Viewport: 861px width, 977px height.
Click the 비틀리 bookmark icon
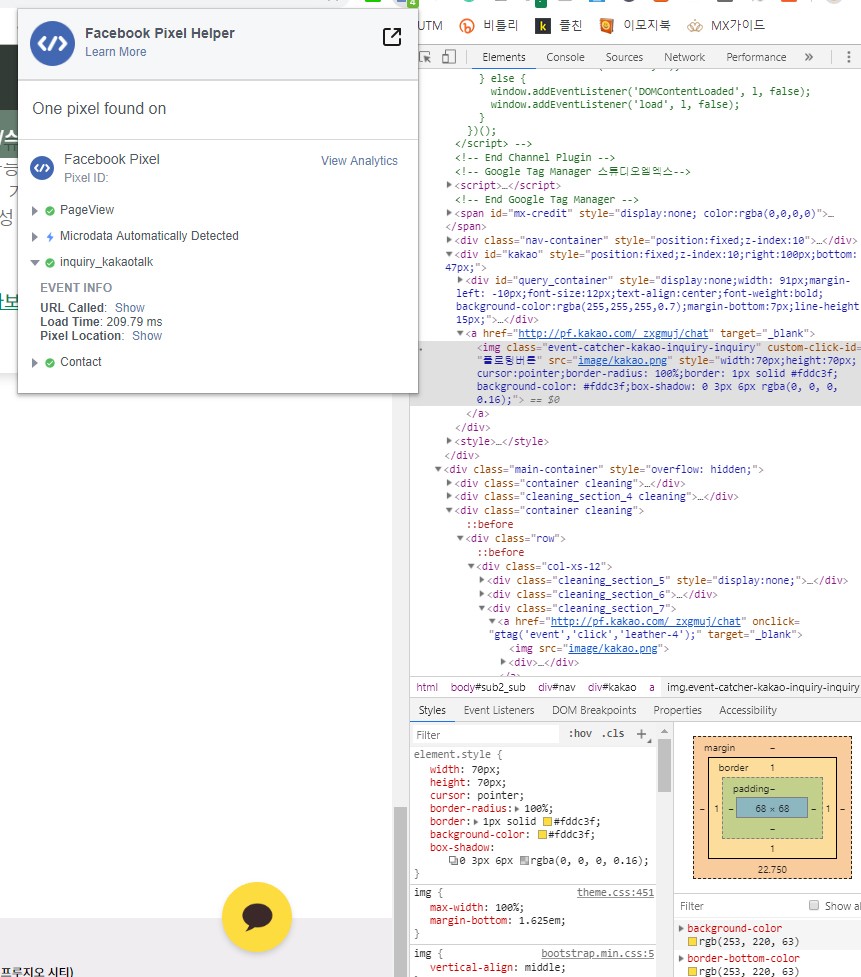tap(467, 26)
